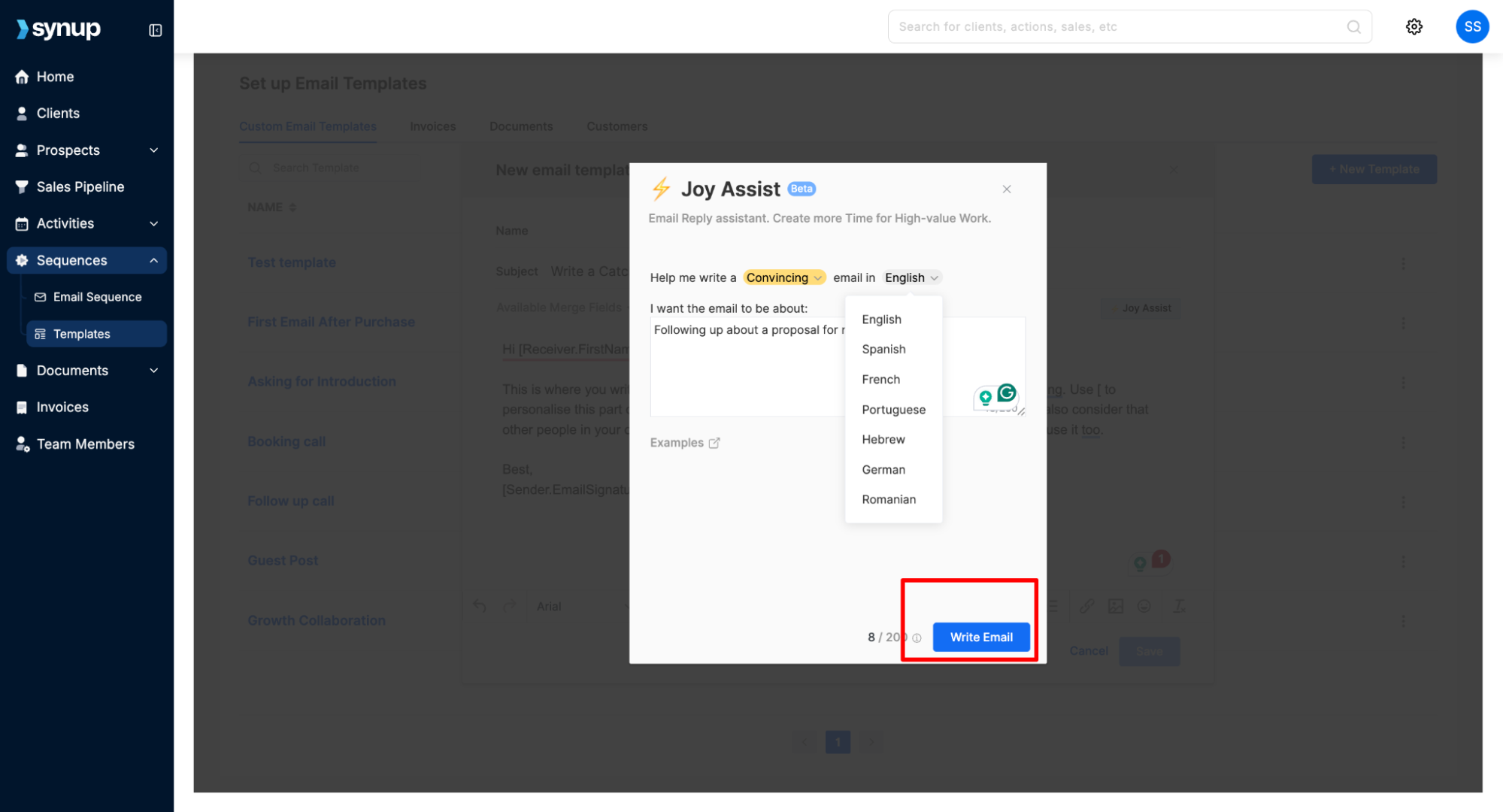Screen dimensions: 1503x812
Task: Click the Activities calendar icon
Action: (22, 223)
